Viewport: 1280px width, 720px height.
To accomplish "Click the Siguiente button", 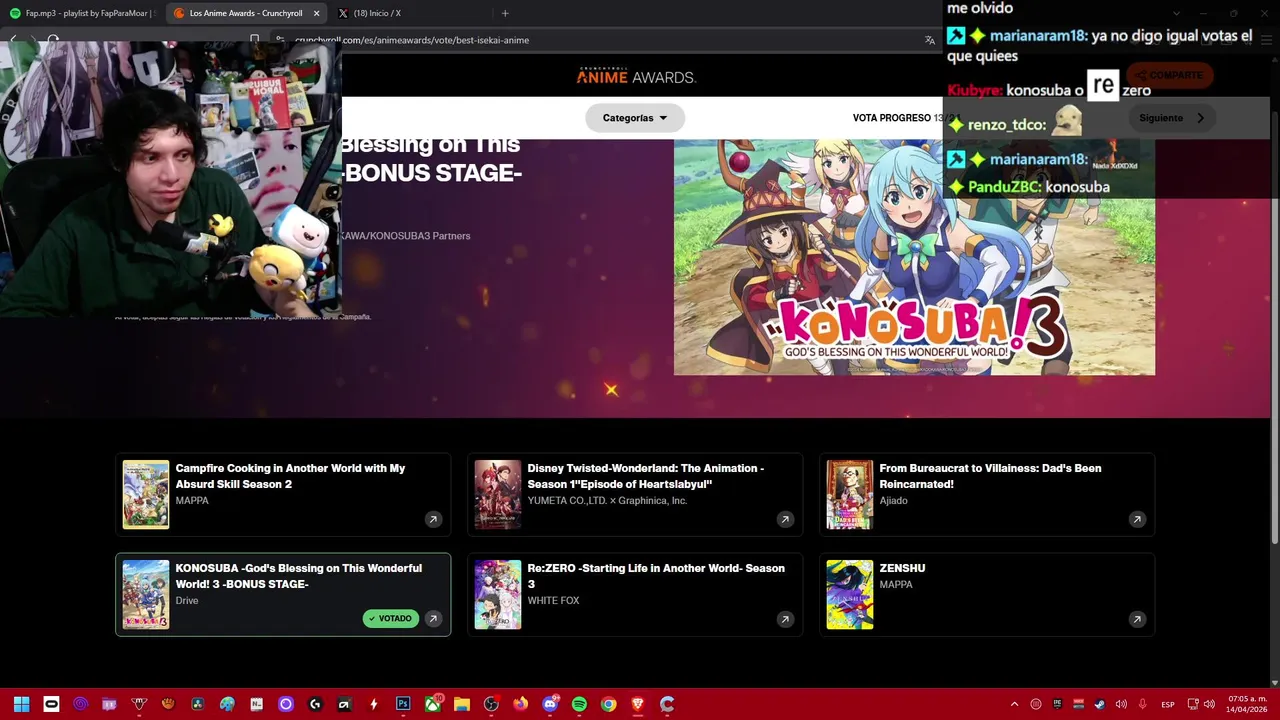I will [1172, 118].
